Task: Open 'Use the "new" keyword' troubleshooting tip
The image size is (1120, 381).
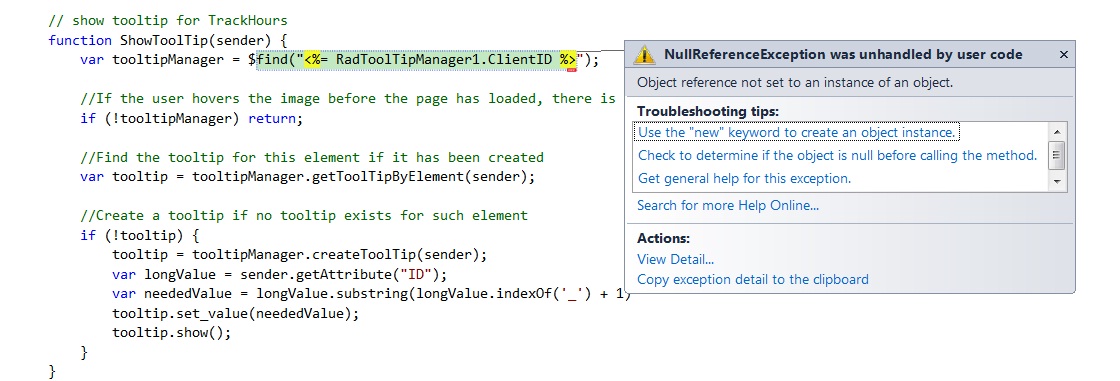Action: pos(796,132)
